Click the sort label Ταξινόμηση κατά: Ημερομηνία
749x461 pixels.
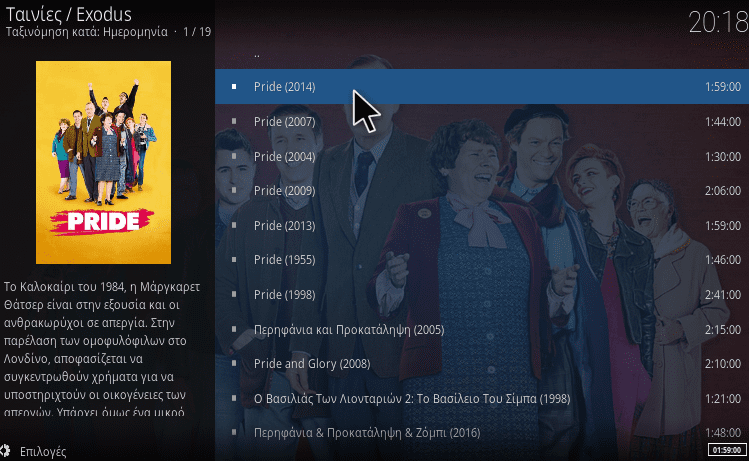click(x=86, y=32)
